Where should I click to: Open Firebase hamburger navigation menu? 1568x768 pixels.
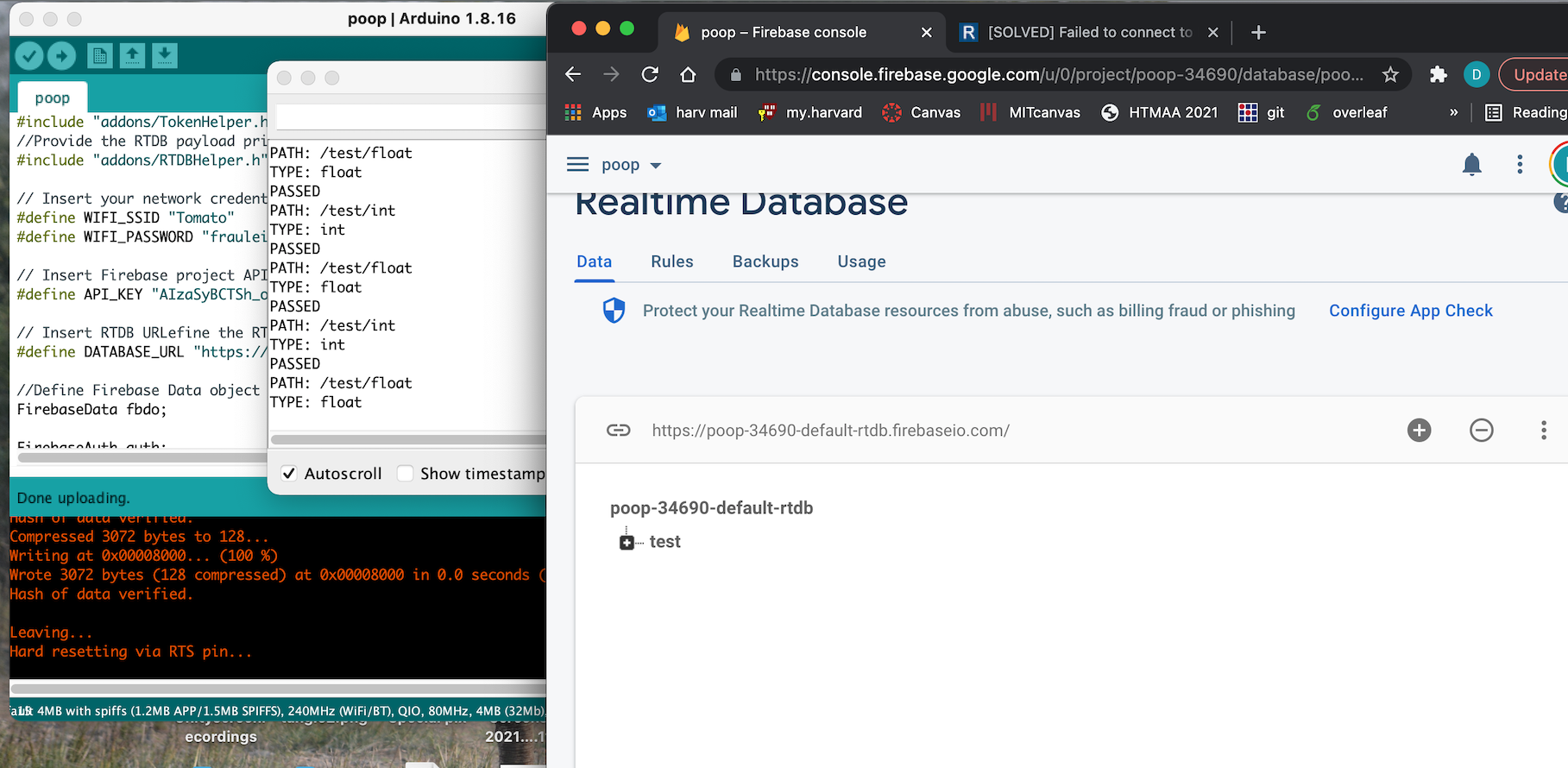(x=577, y=164)
